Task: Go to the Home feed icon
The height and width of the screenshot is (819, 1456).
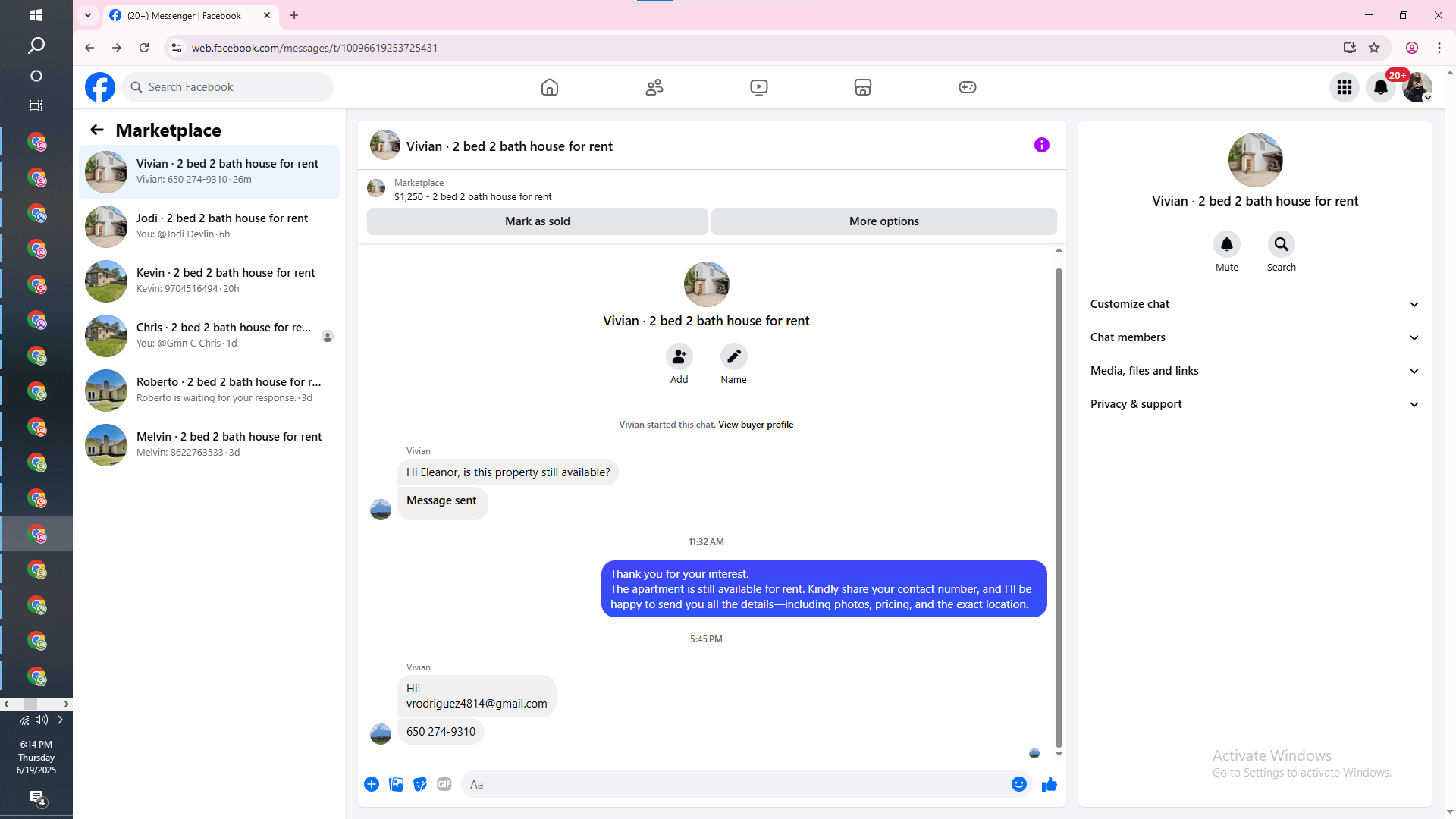Action: (x=550, y=87)
